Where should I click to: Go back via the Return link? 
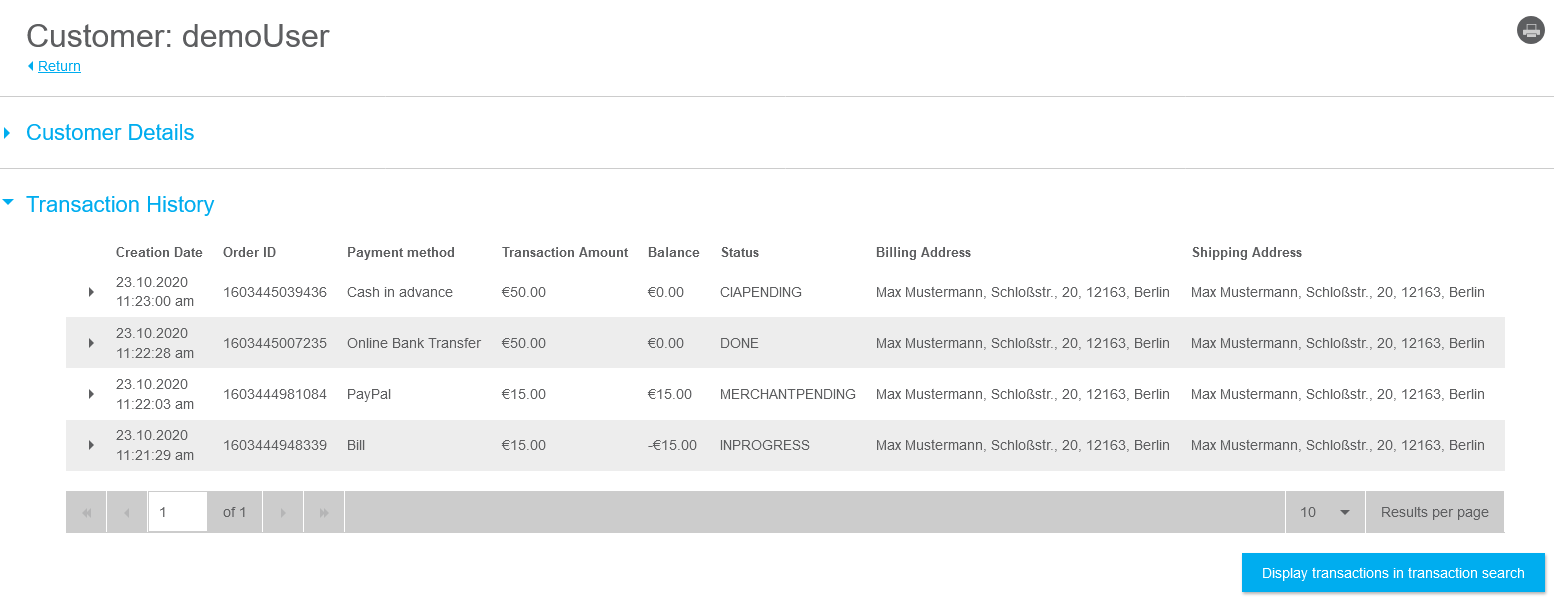pos(59,66)
